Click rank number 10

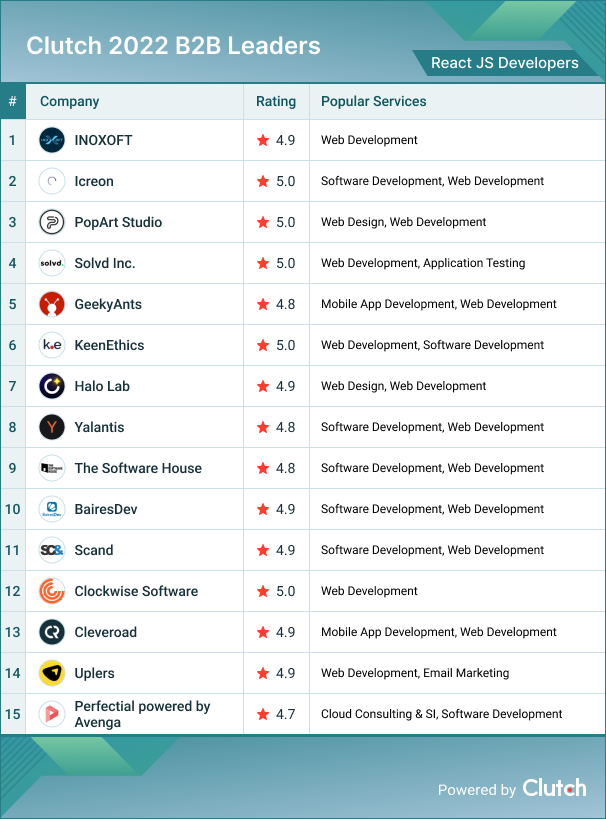click(13, 509)
